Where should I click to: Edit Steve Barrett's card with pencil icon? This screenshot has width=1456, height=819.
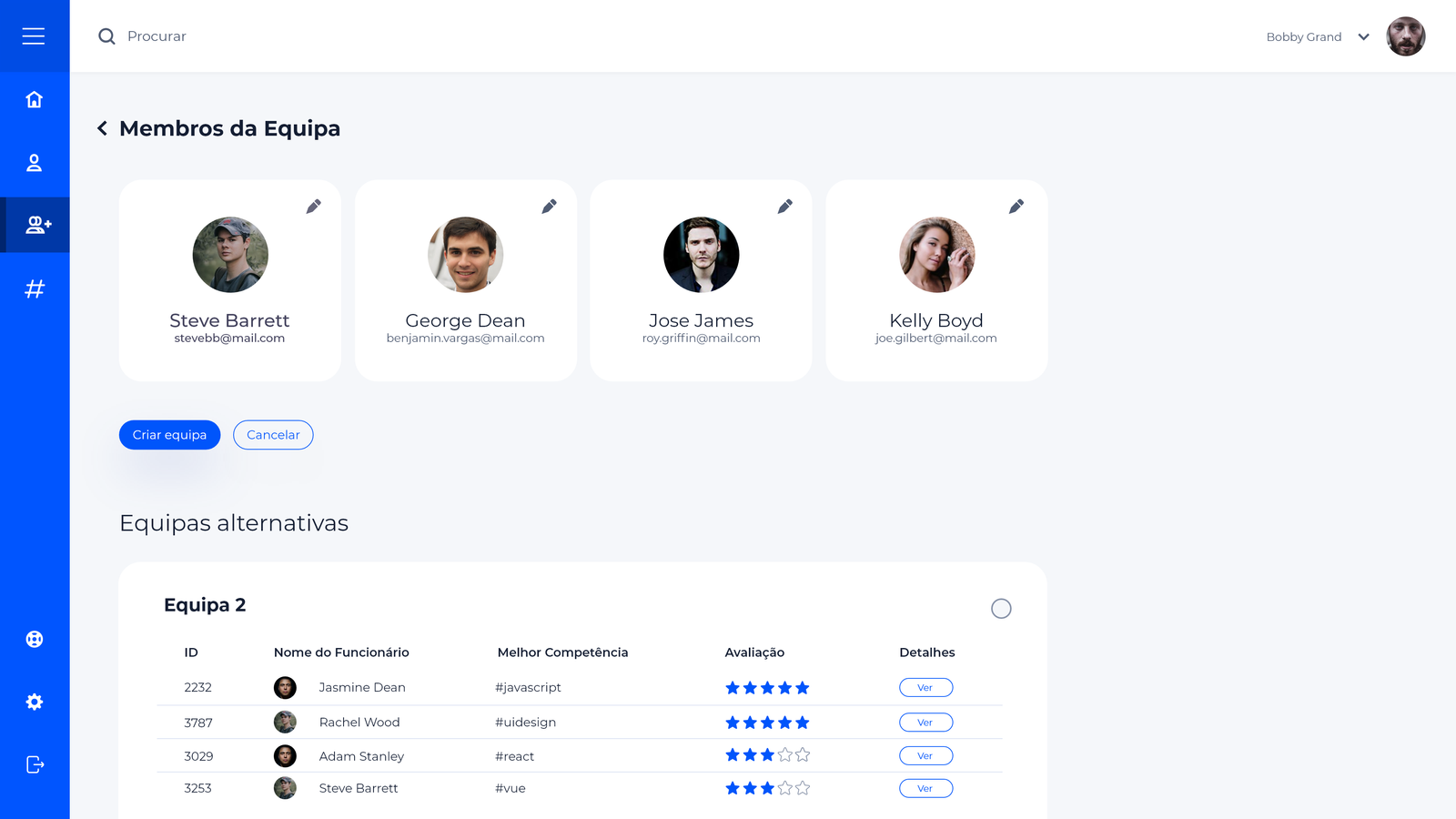coord(313,207)
